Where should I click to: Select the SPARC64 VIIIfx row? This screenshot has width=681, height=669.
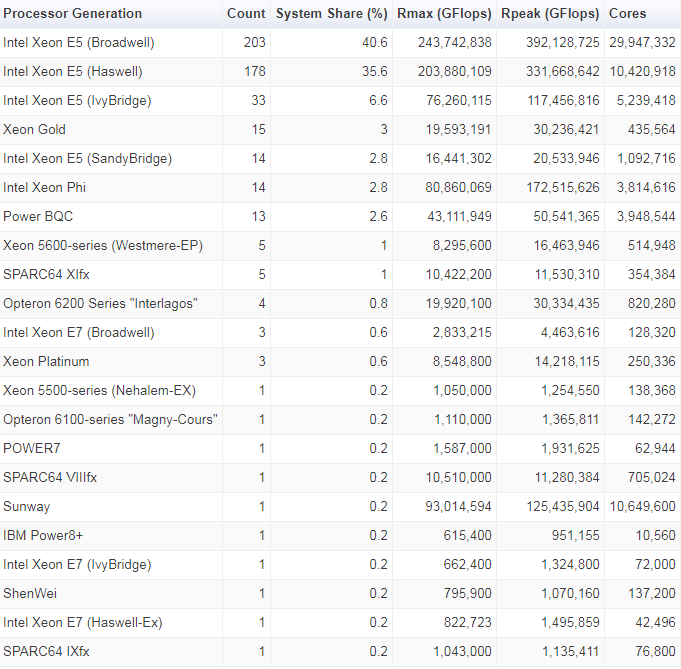pos(340,478)
